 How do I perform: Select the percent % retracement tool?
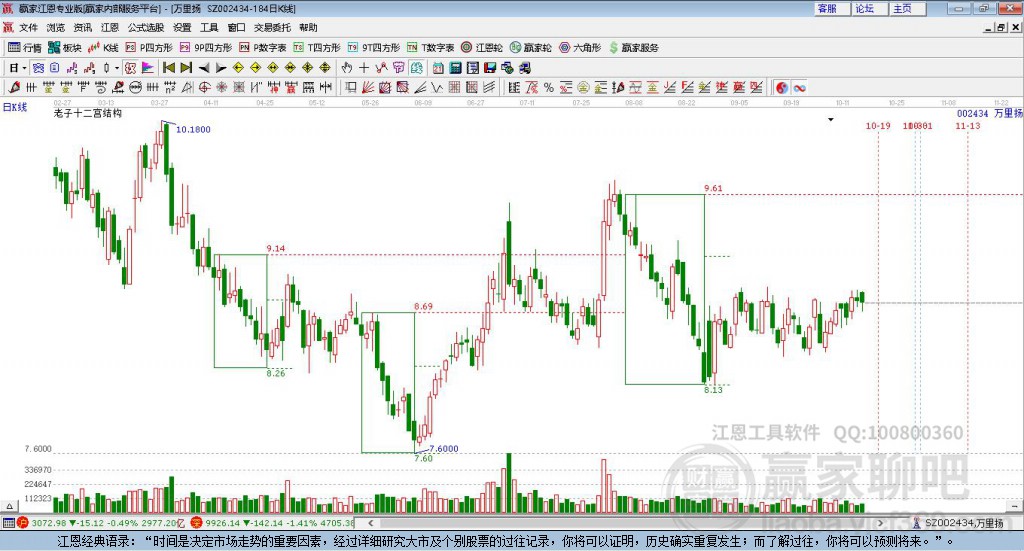(549, 87)
